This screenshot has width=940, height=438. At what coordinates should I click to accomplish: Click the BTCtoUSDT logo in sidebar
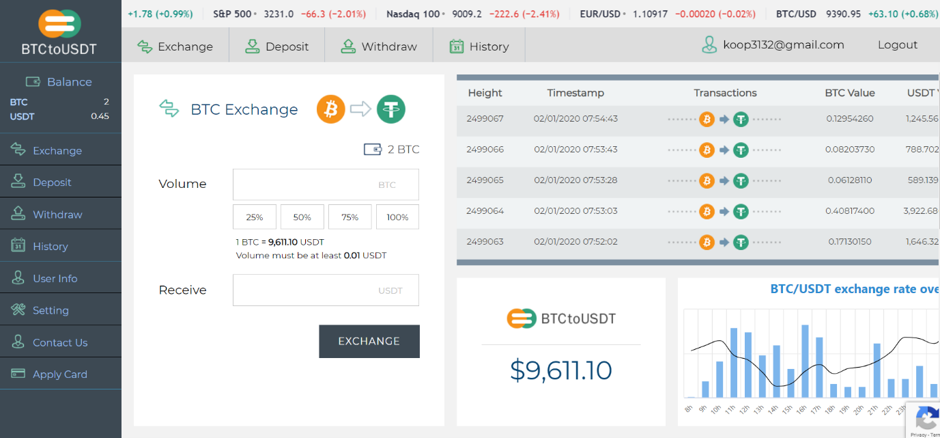(59, 31)
